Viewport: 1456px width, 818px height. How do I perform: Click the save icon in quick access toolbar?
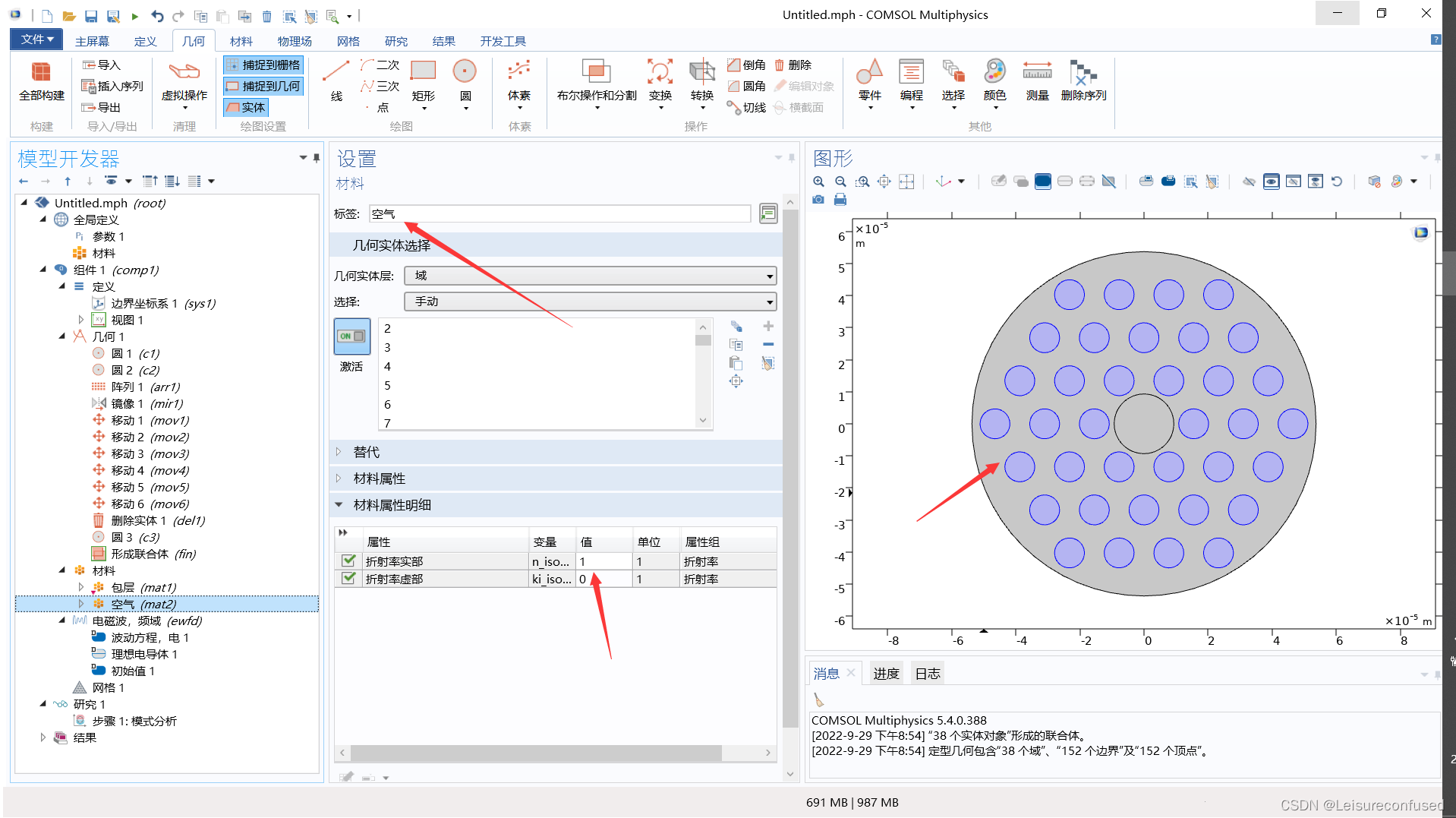point(91,16)
